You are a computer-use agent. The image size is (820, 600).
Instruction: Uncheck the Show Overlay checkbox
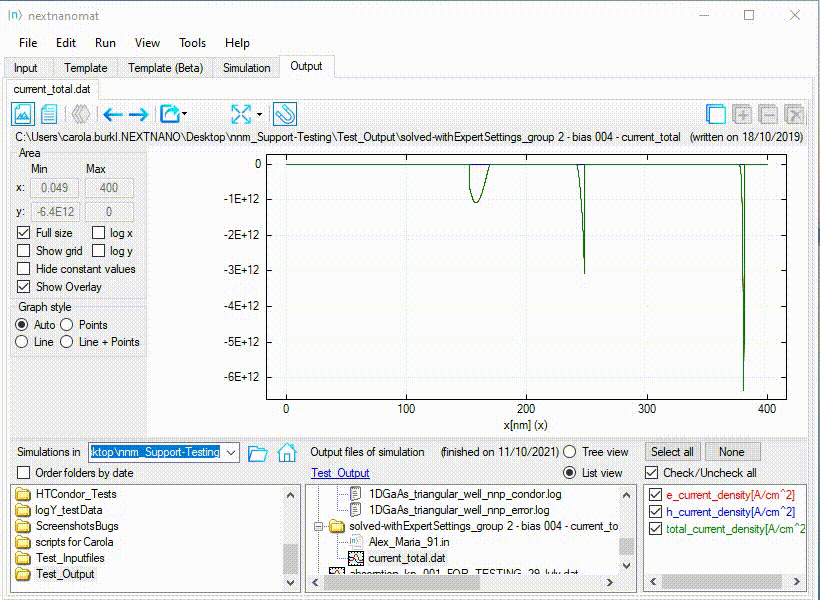tap(24, 287)
